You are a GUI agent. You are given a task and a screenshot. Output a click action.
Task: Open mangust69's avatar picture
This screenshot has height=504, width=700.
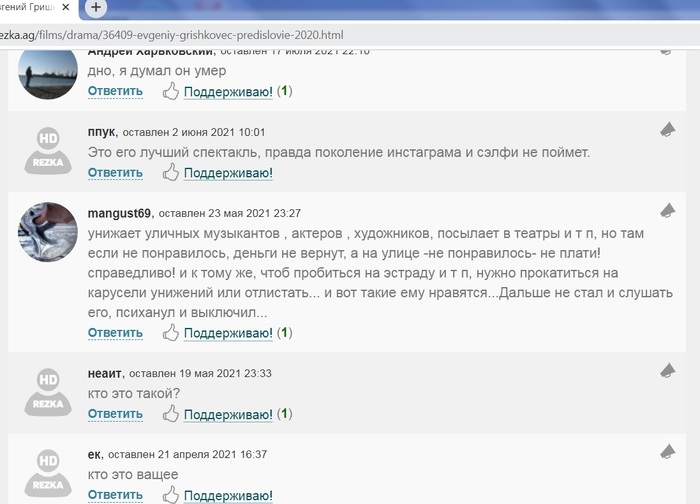pyautogui.click(x=48, y=232)
